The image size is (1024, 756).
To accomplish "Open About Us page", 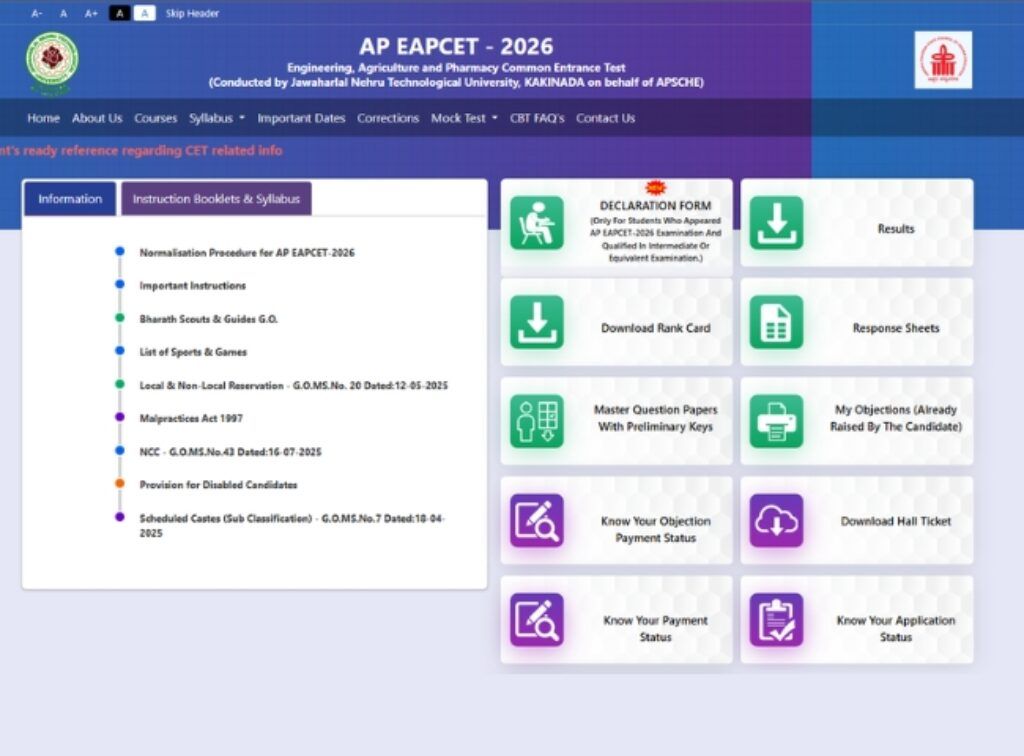I will click(x=97, y=118).
